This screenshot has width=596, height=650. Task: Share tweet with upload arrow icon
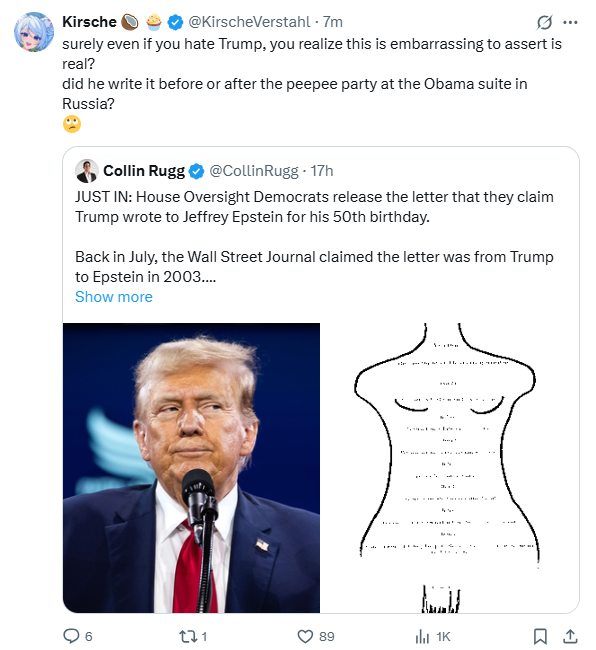click(570, 636)
